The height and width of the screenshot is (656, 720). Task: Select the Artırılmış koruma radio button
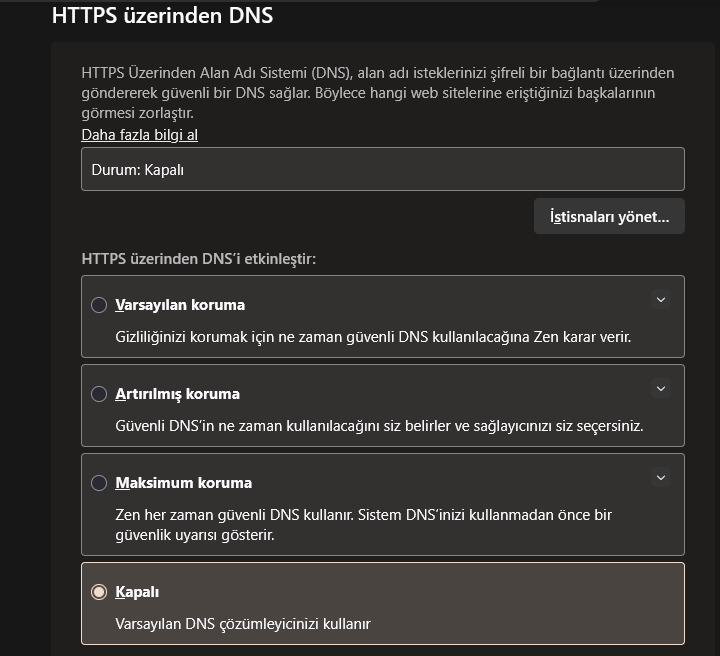(x=99, y=394)
